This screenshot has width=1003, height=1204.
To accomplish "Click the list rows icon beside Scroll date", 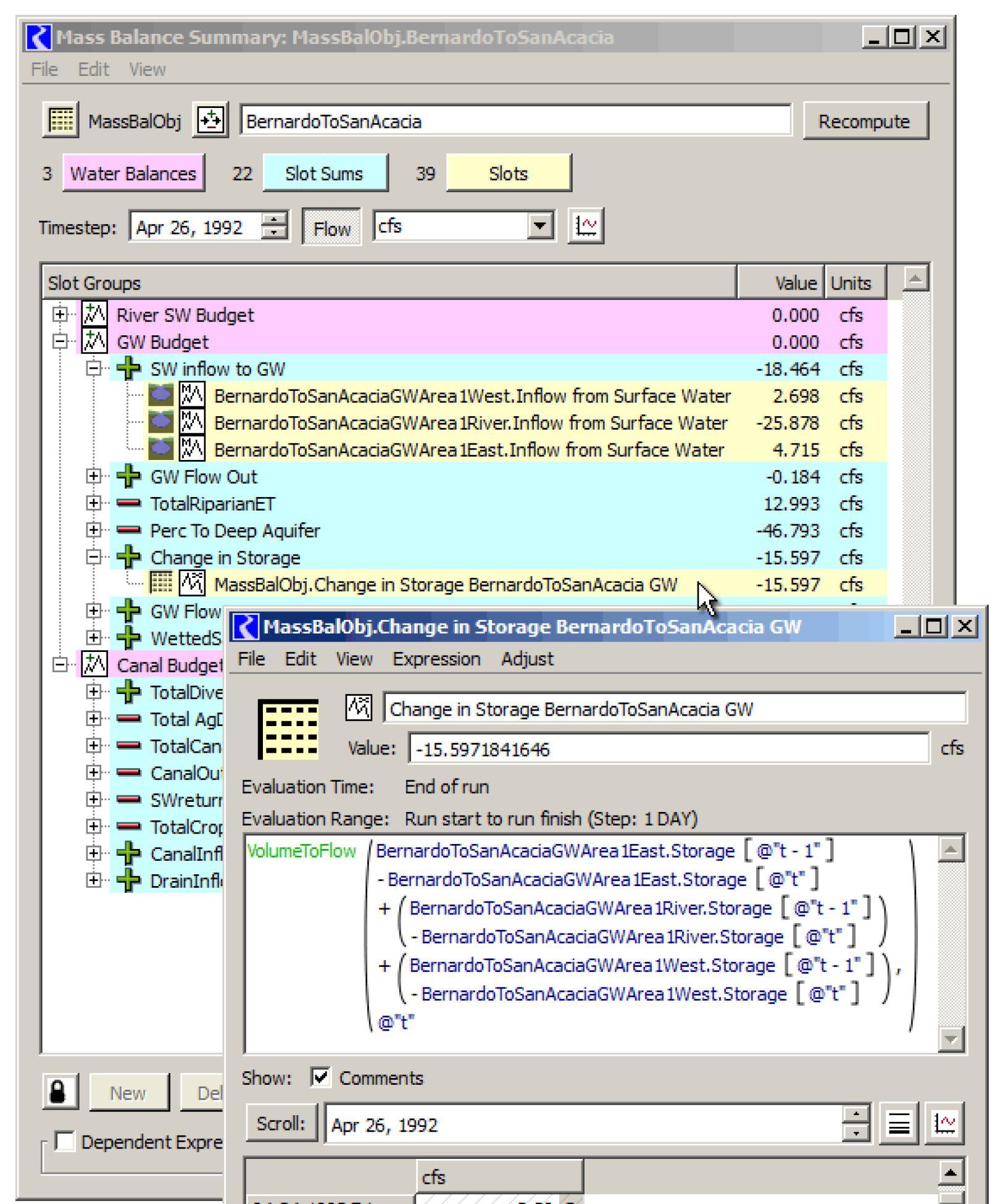I will tap(899, 1123).
